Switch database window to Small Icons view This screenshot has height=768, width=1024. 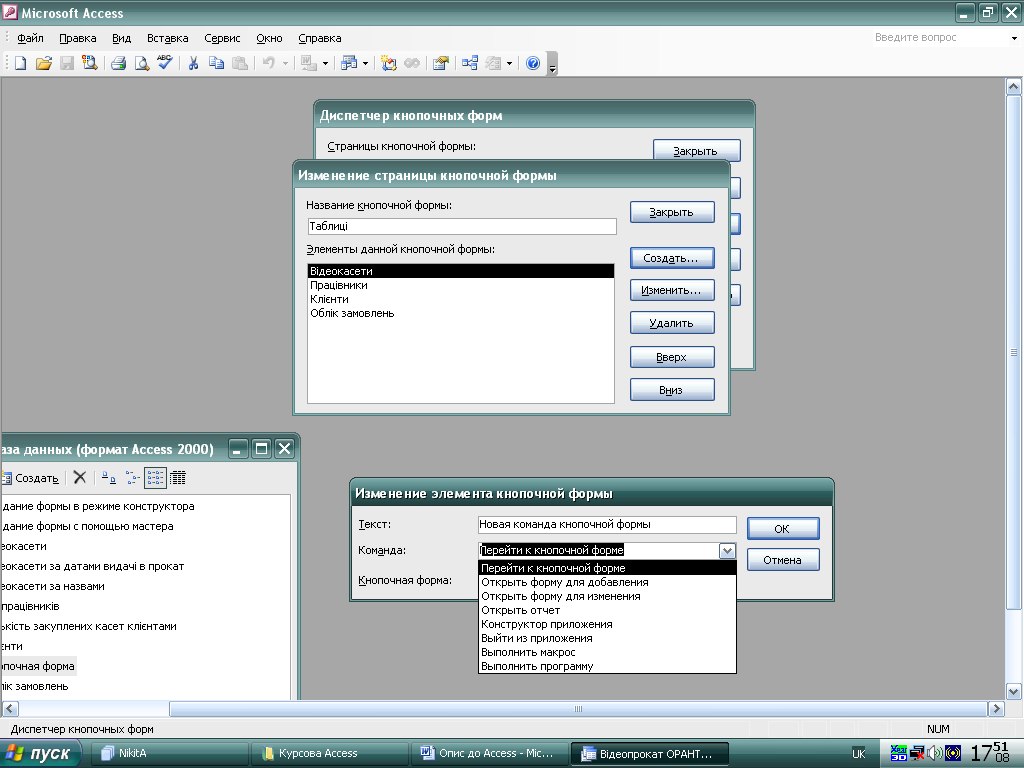coord(132,478)
